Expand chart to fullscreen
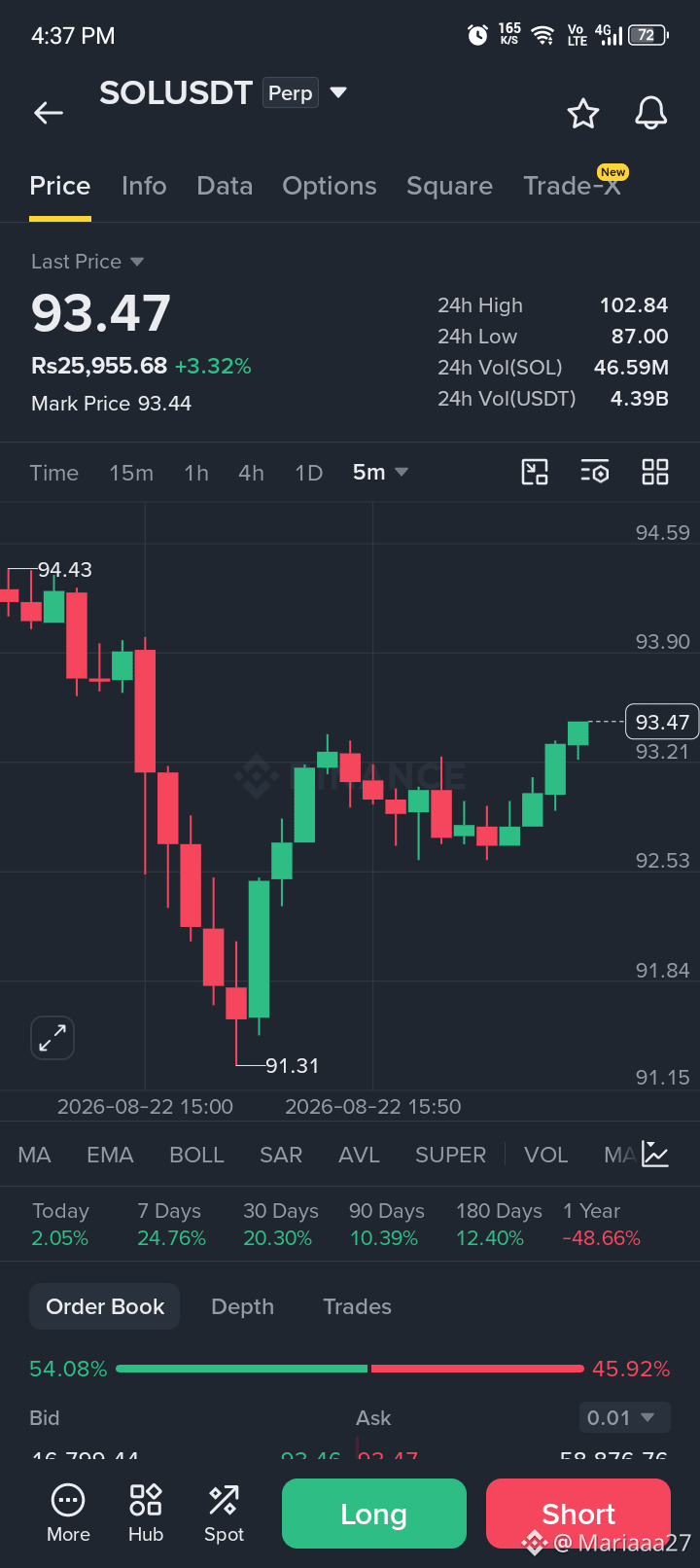 [x=52, y=1038]
